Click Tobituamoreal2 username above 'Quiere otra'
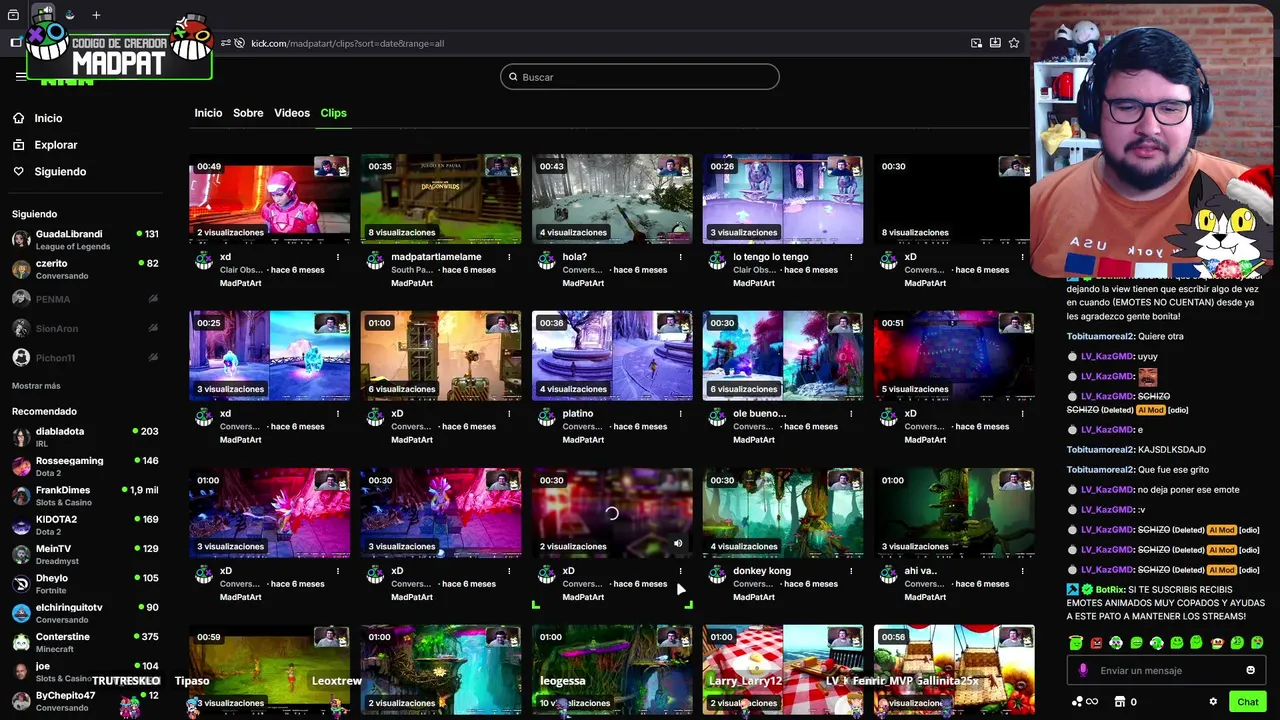1280x720 pixels. 1100,336
